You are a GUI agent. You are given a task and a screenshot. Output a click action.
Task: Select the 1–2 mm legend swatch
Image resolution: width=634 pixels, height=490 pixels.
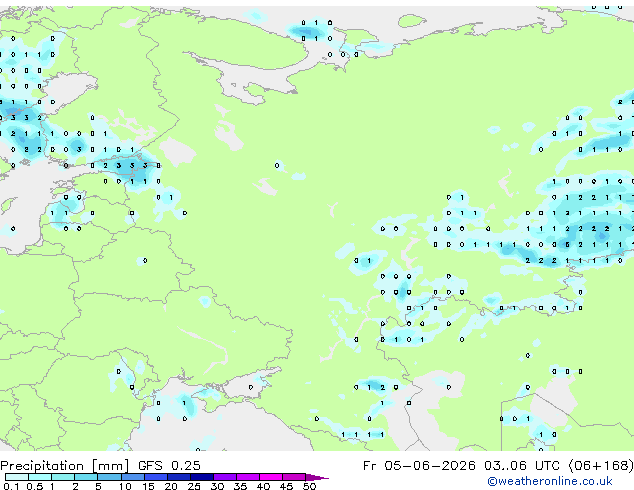pos(63,477)
